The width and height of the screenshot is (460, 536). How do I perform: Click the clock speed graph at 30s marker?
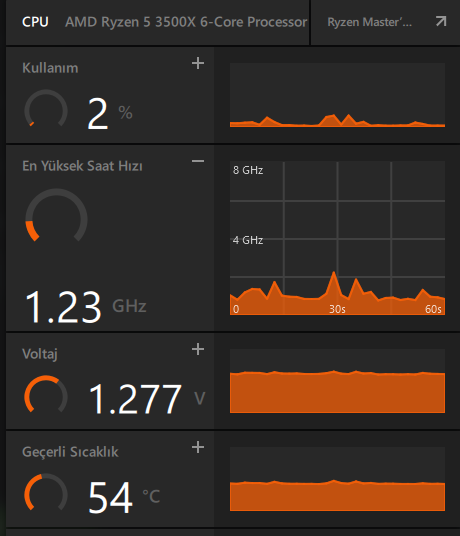coord(337,309)
